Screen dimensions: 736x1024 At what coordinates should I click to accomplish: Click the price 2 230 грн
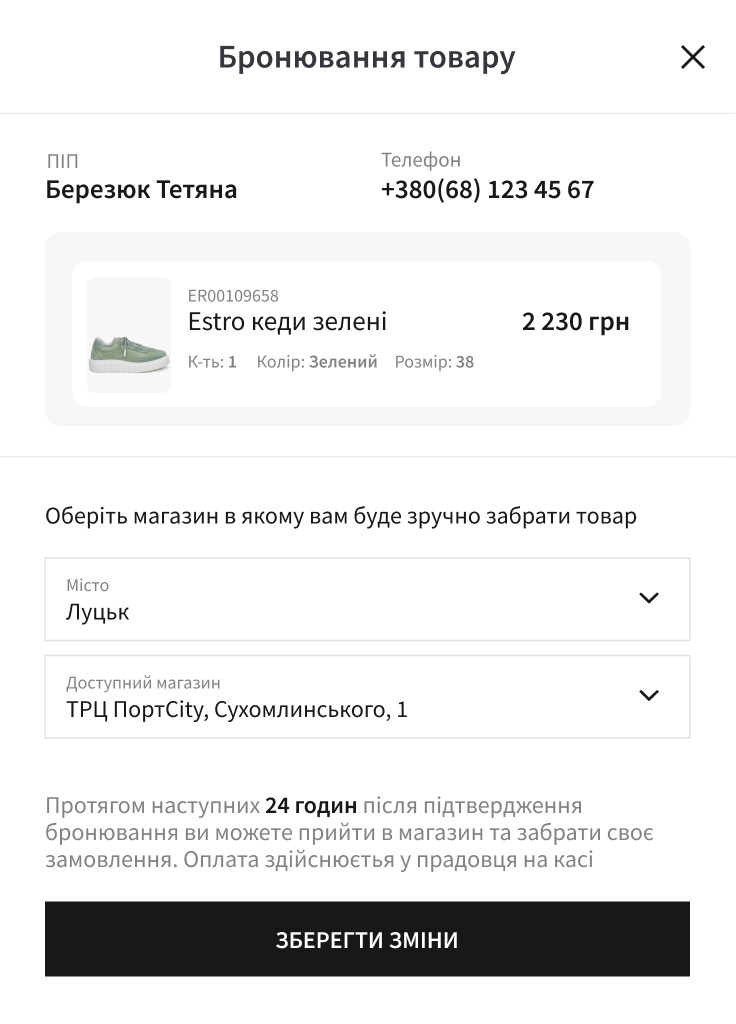(575, 322)
